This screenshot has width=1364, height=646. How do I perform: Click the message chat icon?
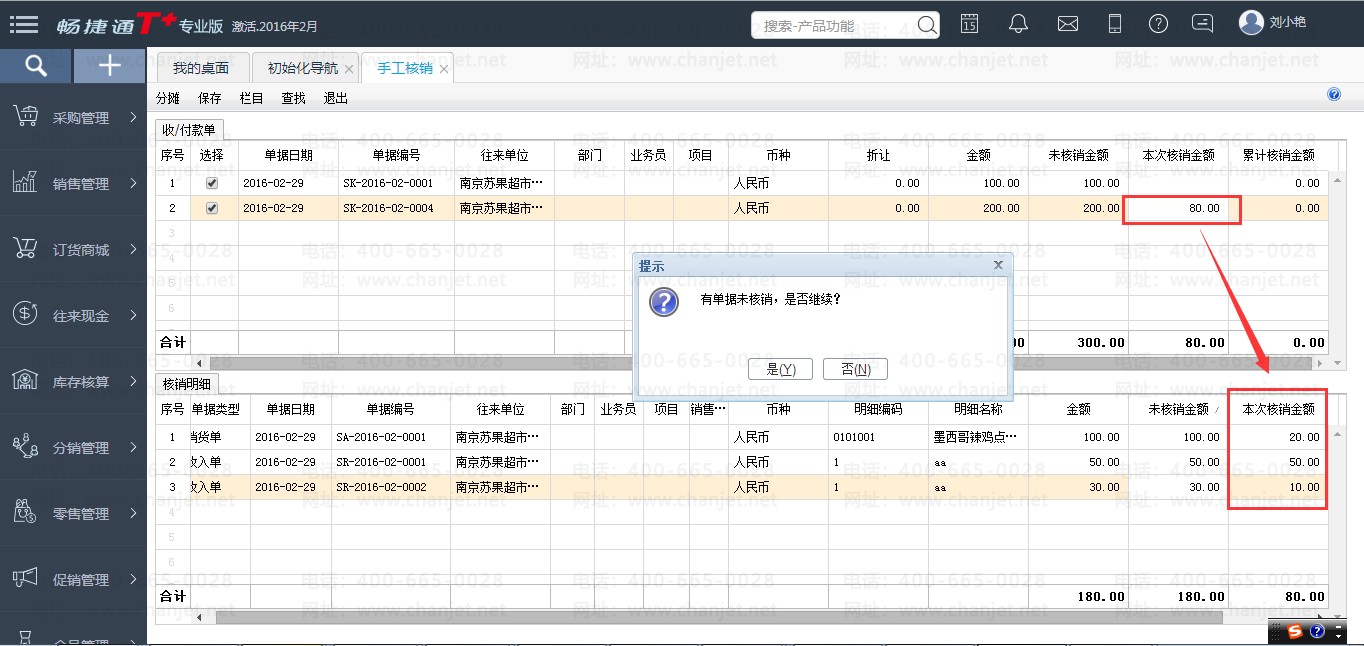(1204, 24)
